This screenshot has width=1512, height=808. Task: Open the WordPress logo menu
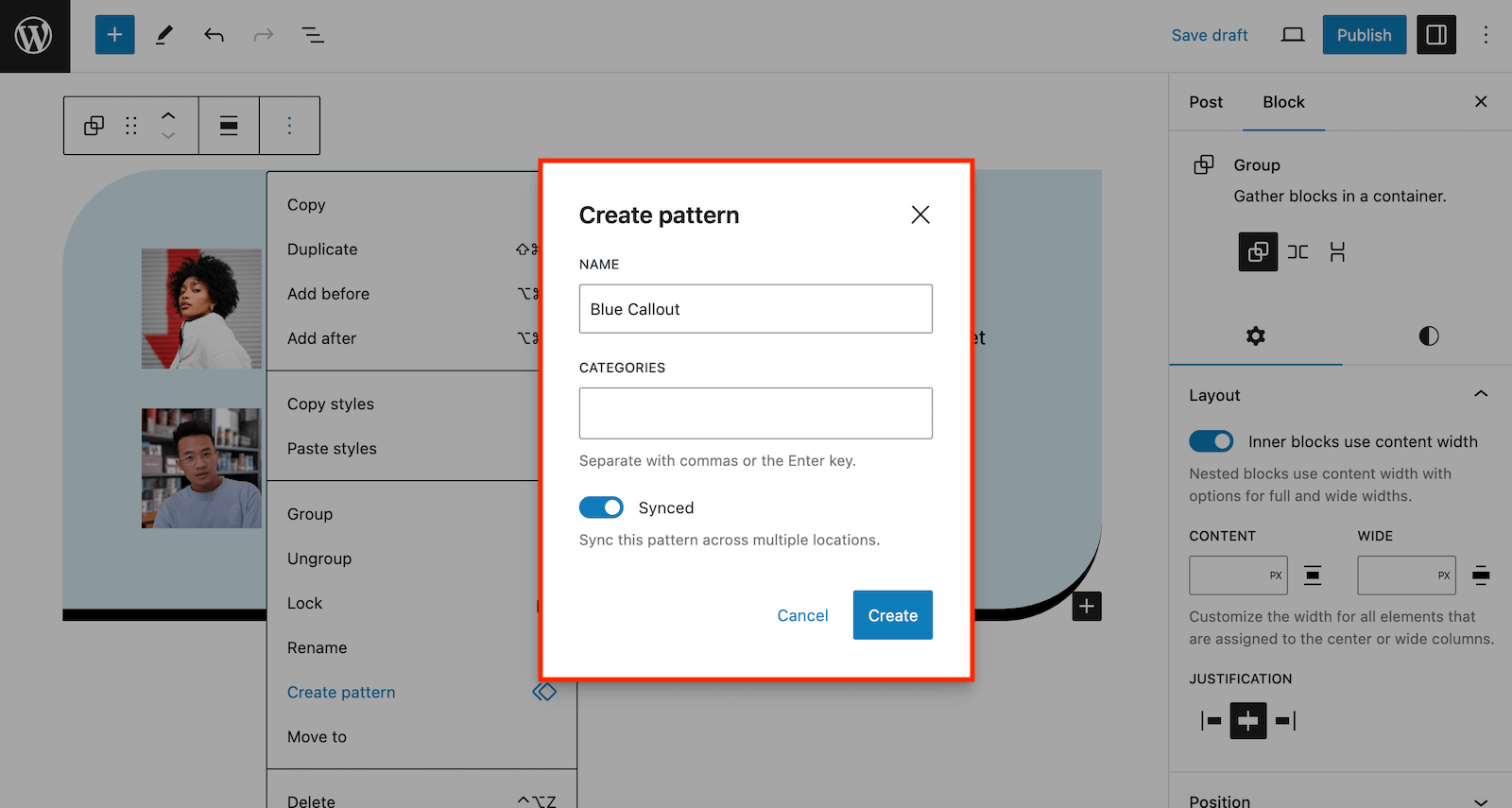34,36
